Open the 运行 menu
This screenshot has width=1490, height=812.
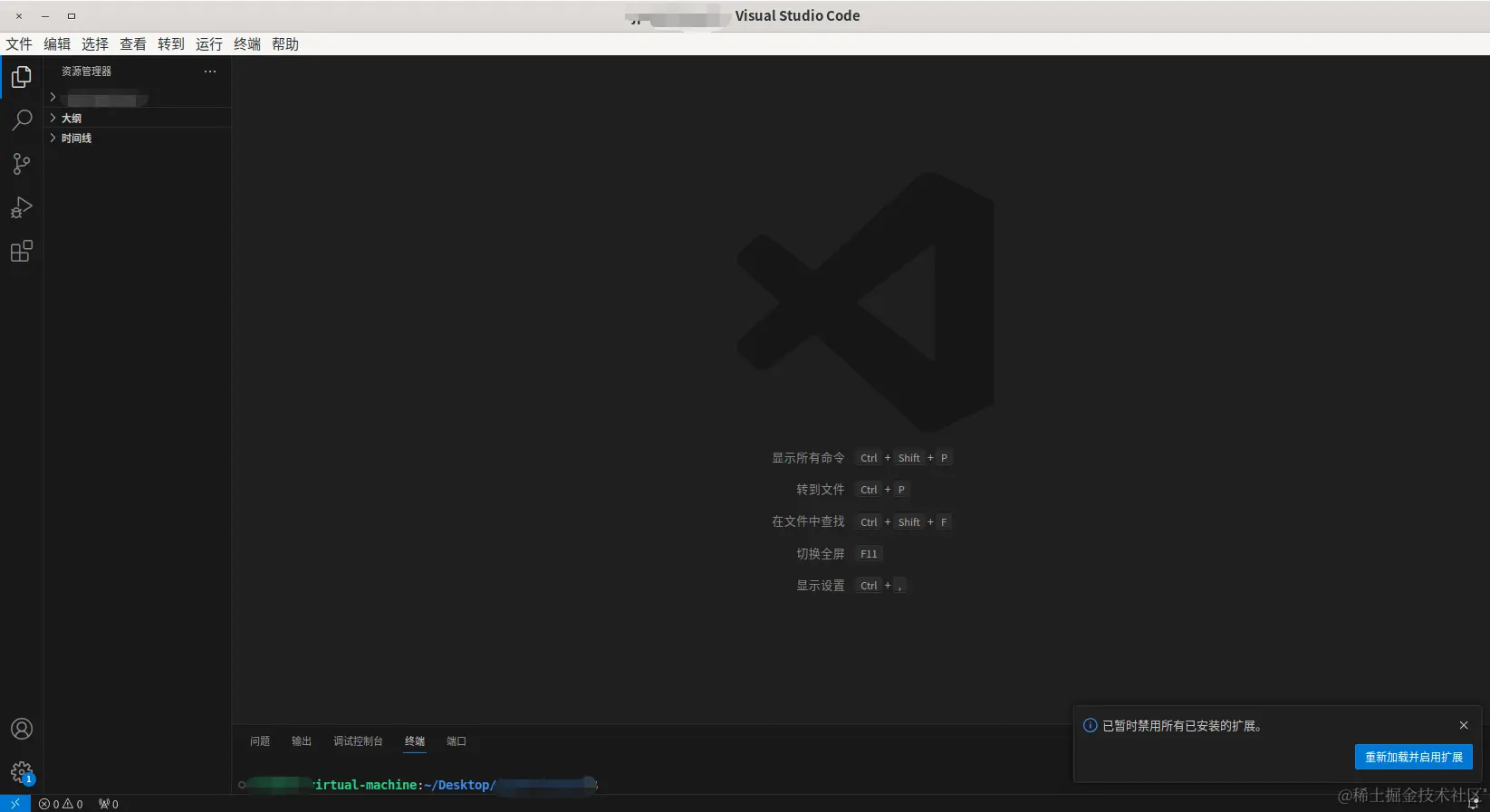[x=209, y=44]
